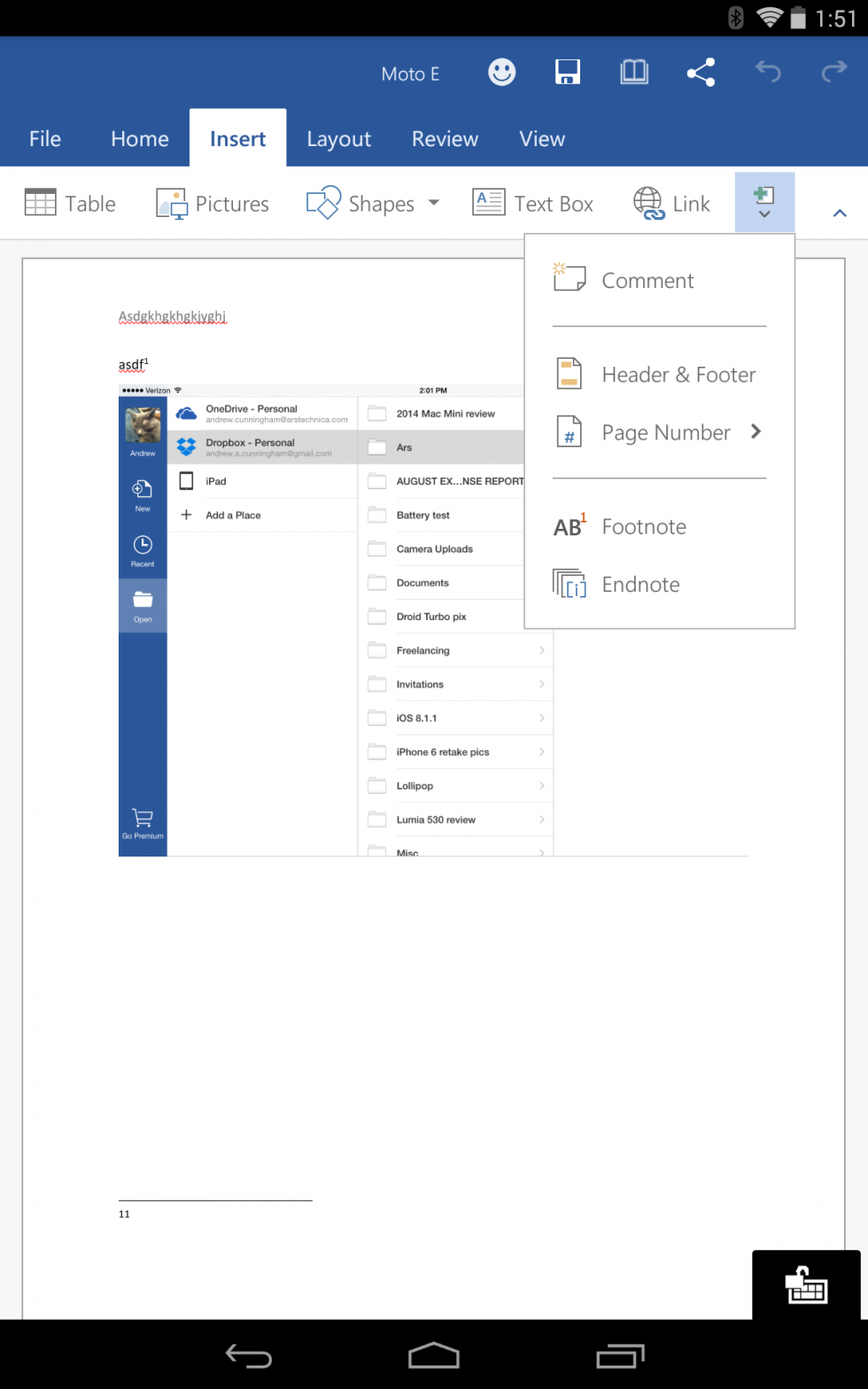Toggle the more insert options button
Image resolution: width=868 pixels, height=1389 pixels.
click(763, 203)
